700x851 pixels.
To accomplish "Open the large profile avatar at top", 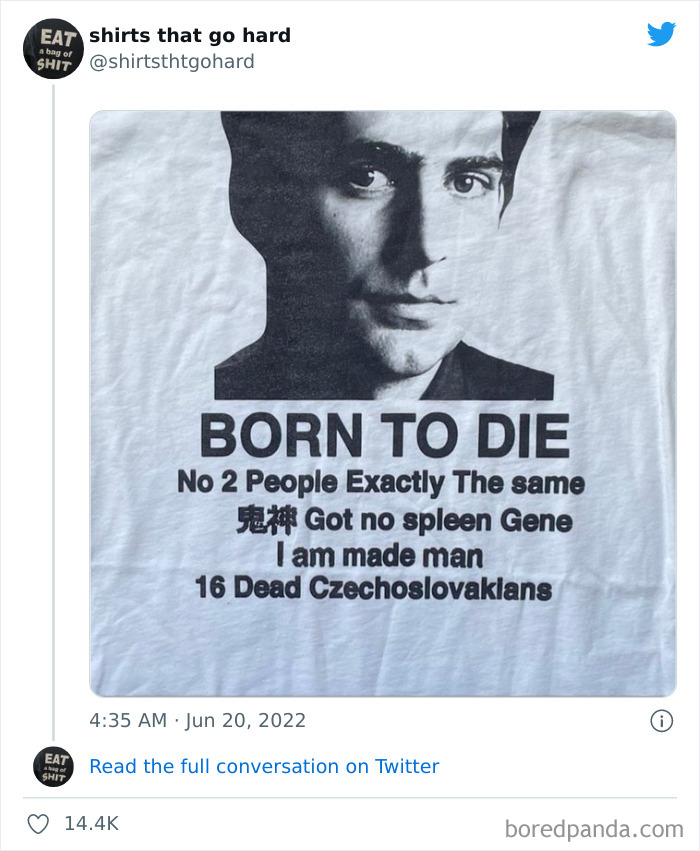I will 53,48.
